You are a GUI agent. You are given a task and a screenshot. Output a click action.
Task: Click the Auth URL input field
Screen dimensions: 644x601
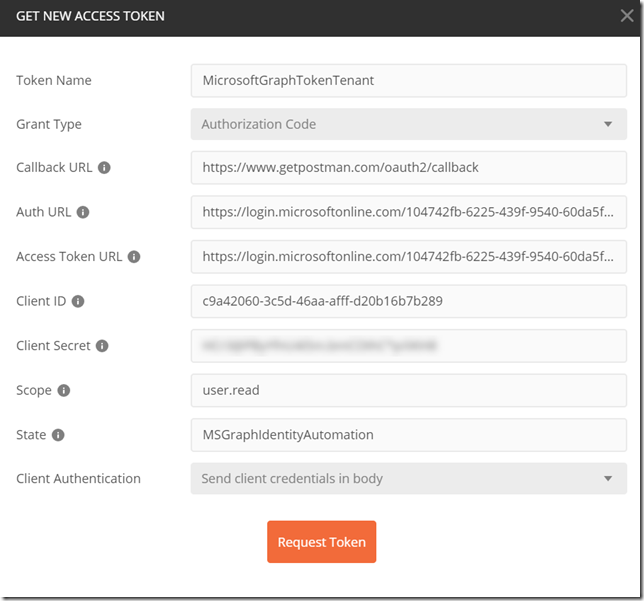pyautogui.click(x=409, y=212)
